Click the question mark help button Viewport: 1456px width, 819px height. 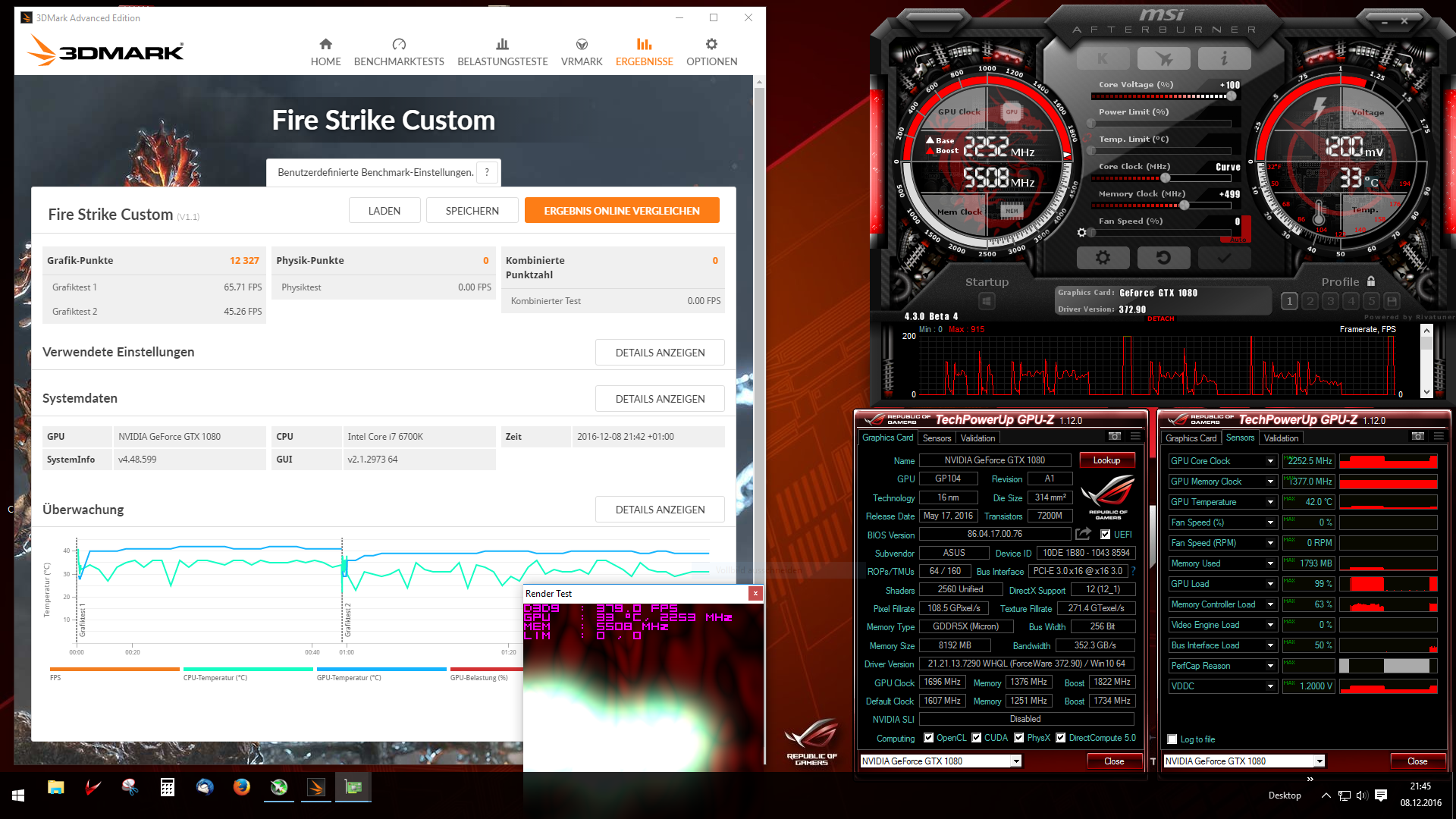pos(487,172)
